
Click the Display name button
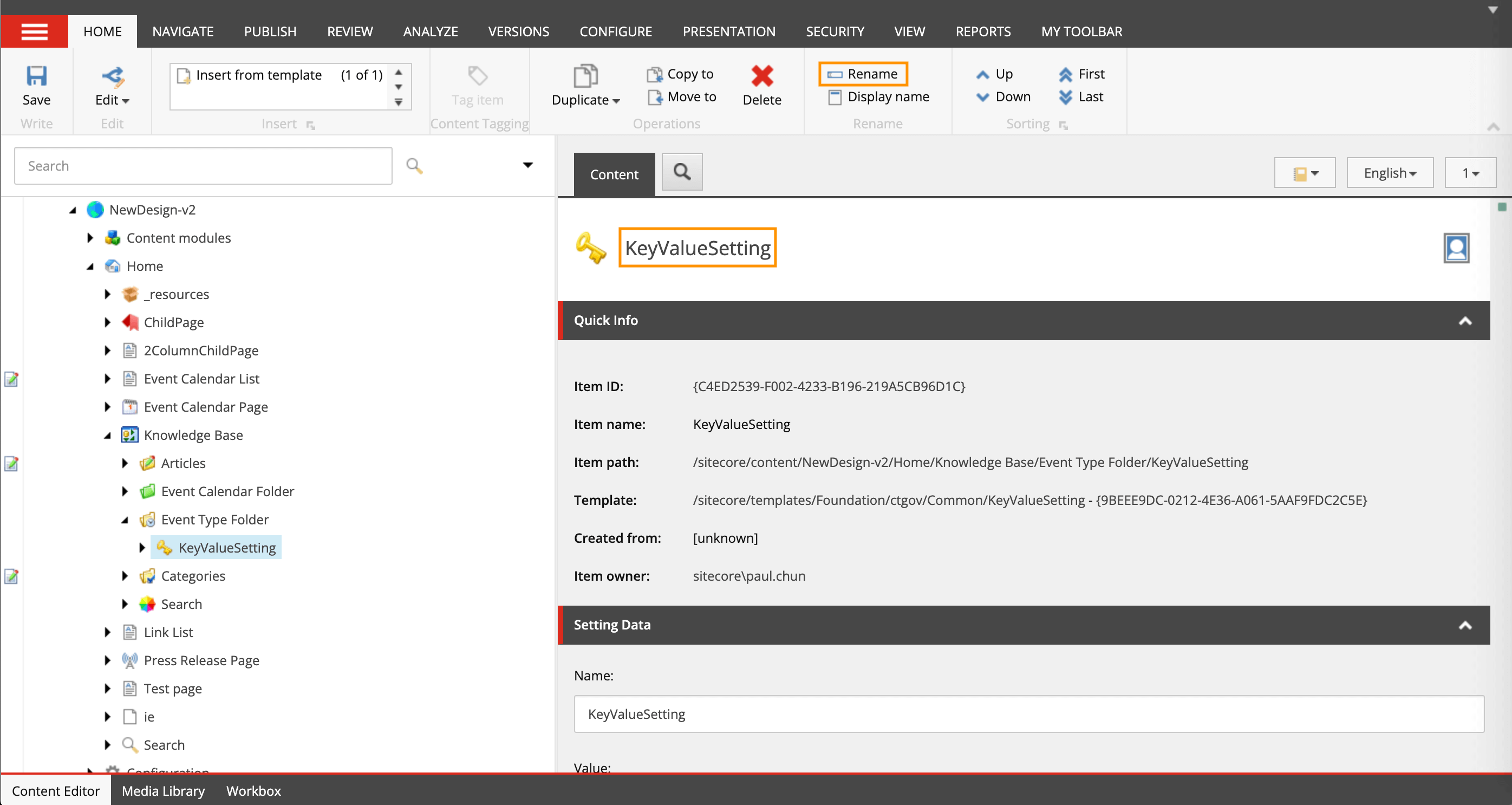879,97
